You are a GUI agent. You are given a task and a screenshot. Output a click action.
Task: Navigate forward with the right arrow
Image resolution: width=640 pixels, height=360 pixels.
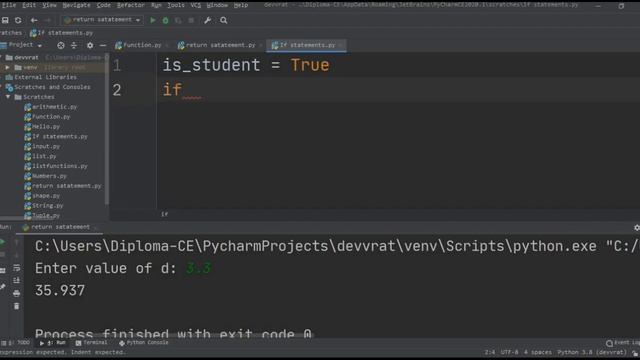(47, 20)
